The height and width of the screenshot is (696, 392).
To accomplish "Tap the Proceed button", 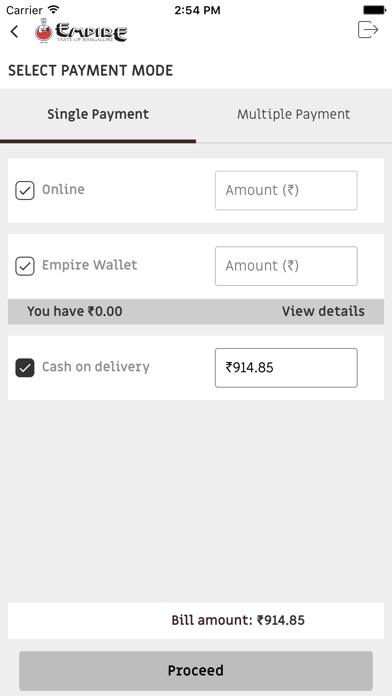I will pyautogui.click(x=196, y=670).
